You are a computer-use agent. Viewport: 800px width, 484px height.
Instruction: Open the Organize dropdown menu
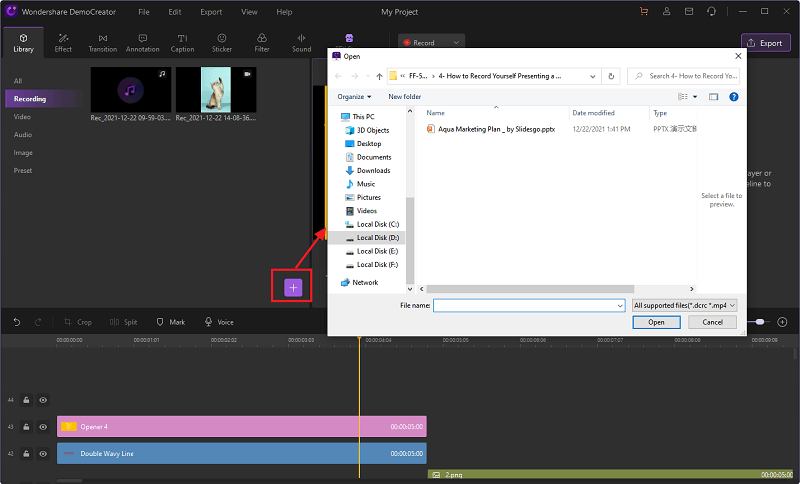pyautogui.click(x=354, y=96)
